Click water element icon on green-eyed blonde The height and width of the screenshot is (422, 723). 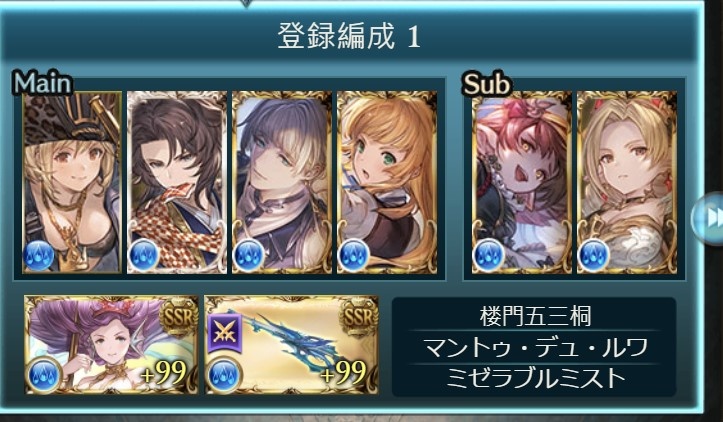point(354,255)
